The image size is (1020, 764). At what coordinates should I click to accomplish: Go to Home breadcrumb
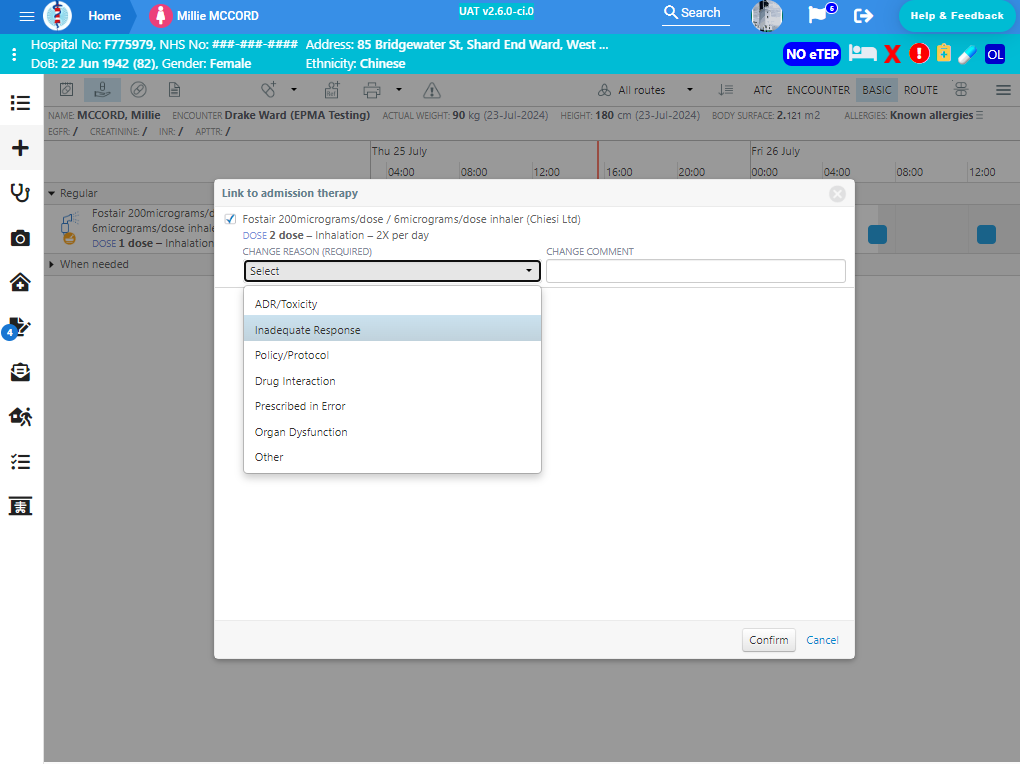coord(104,16)
